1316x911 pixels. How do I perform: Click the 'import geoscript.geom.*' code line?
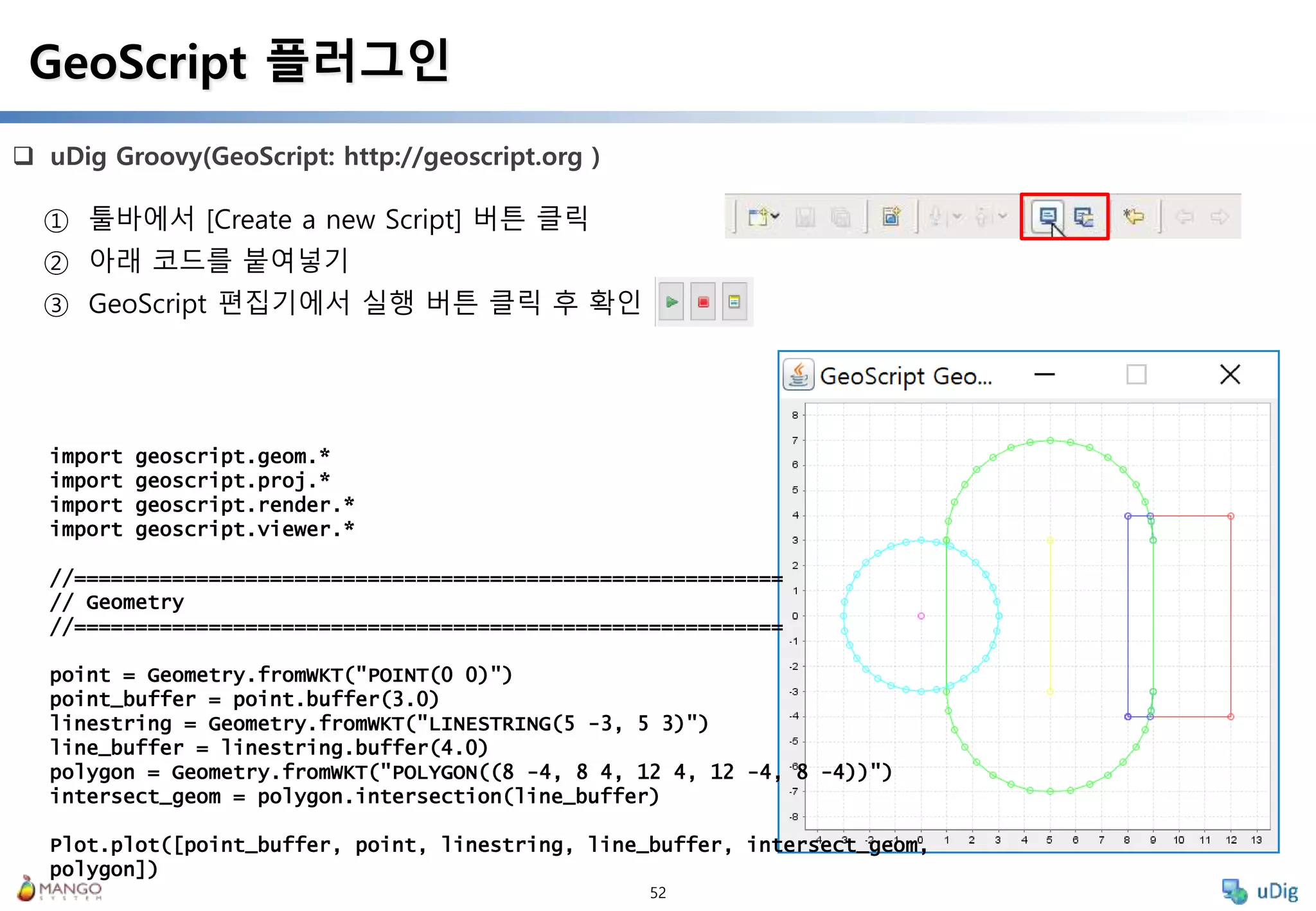click(190, 455)
